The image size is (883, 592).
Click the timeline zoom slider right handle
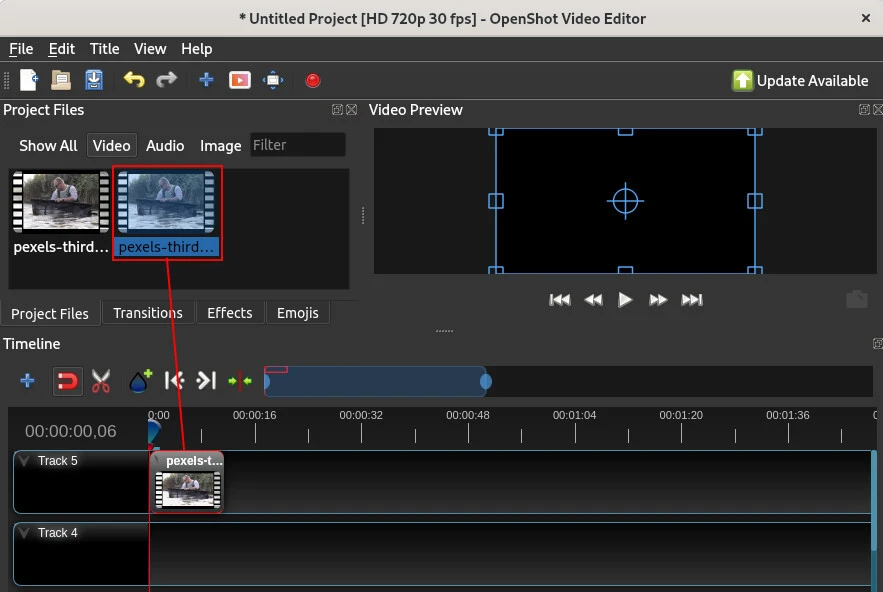tap(486, 381)
